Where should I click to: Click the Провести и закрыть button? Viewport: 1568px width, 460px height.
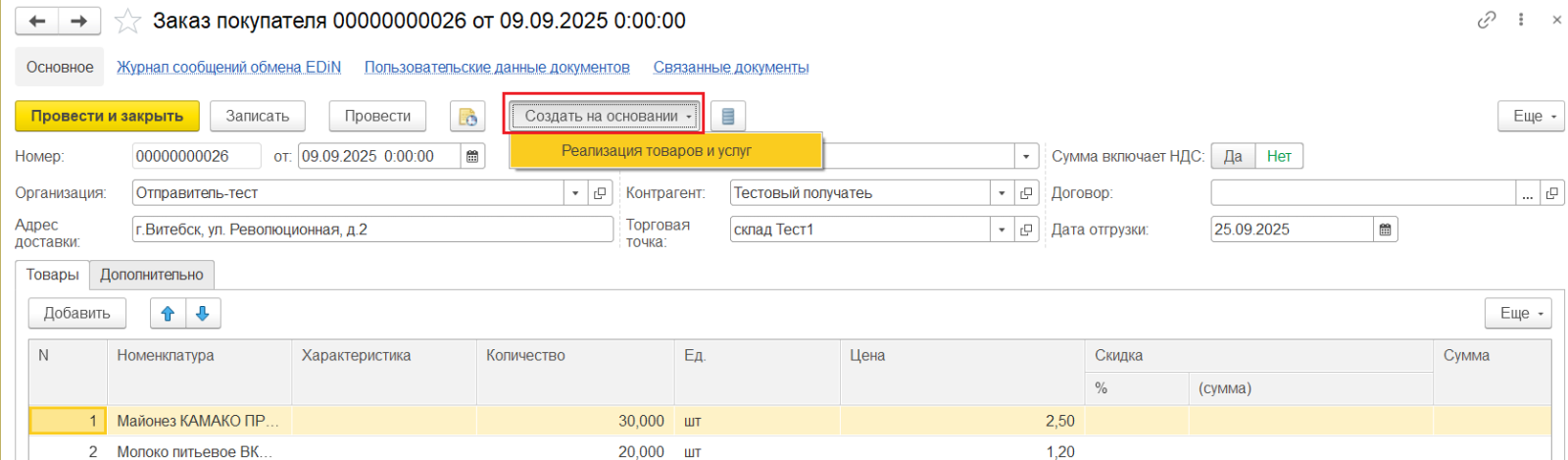[x=107, y=116]
